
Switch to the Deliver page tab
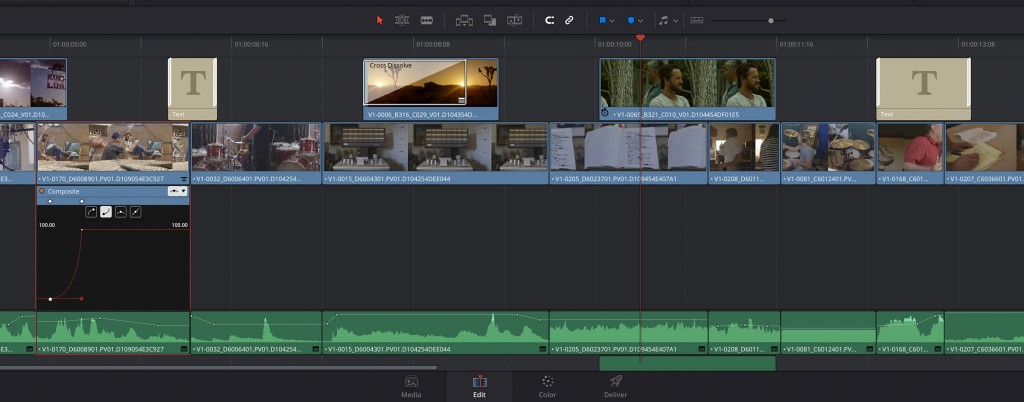616,386
